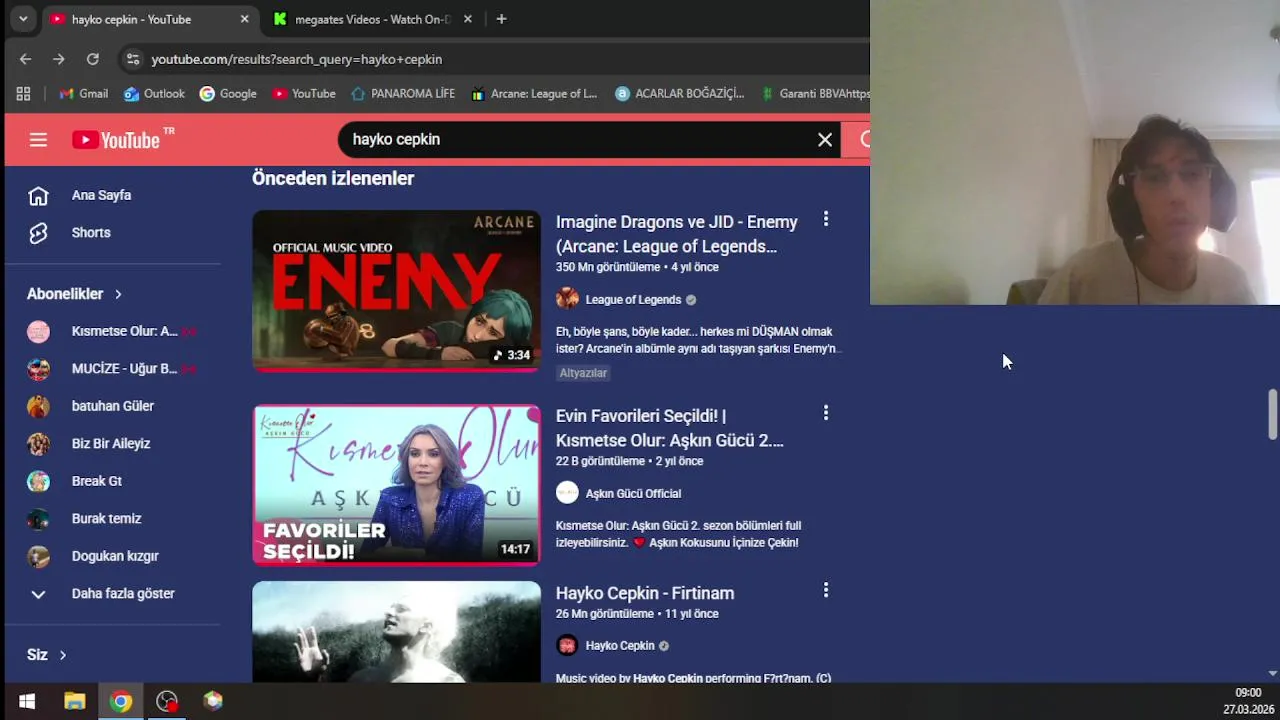
Task: Open the Garanti BBVA bookmark
Action: pos(815,94)
